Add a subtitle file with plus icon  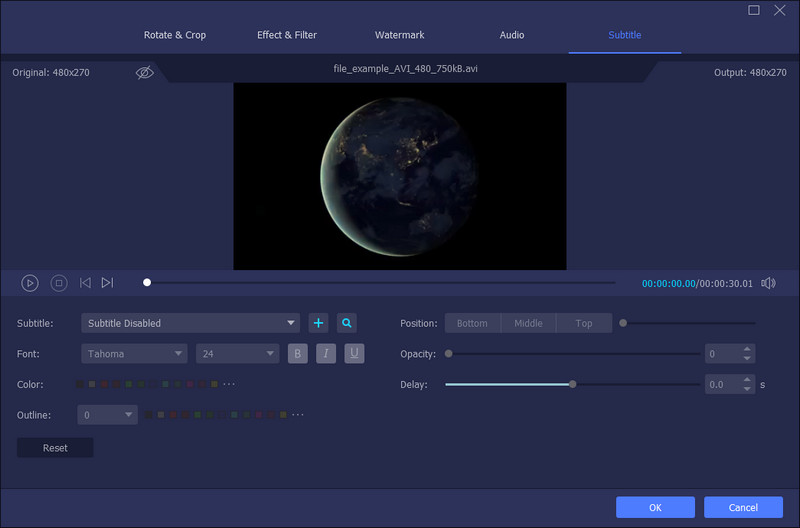pyautogui.click(x=319, y=323)
